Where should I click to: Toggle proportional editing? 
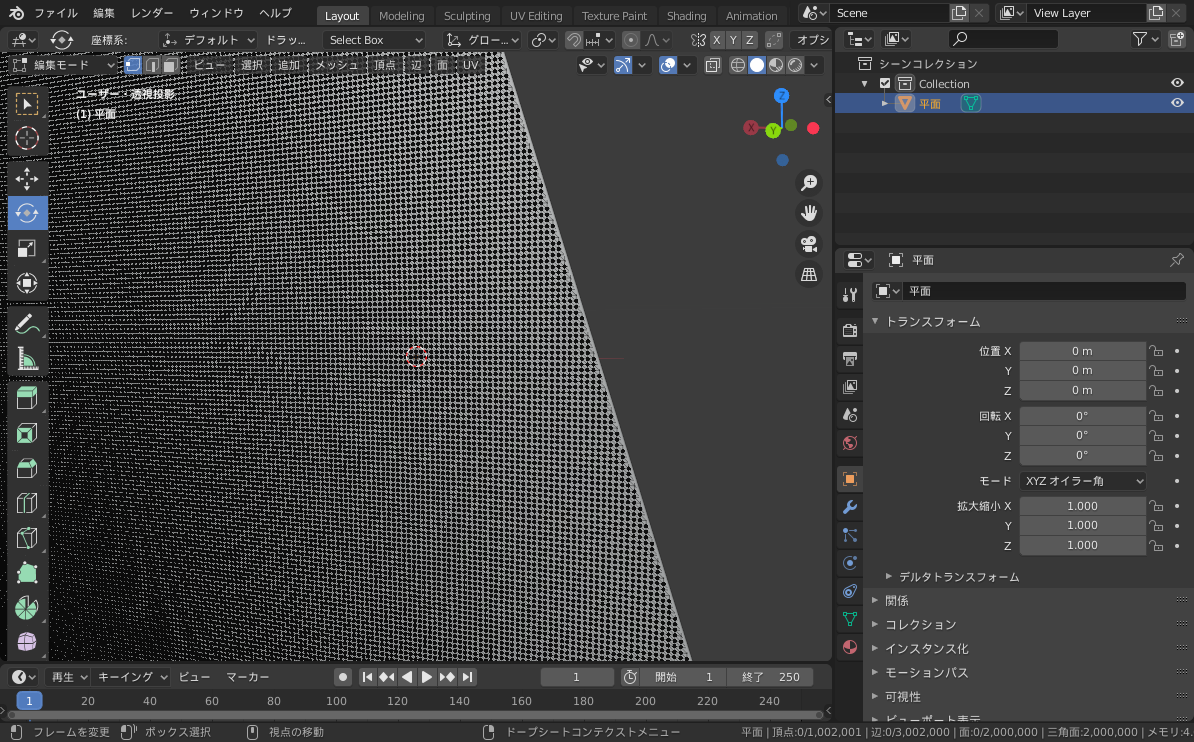coord(631,40)
